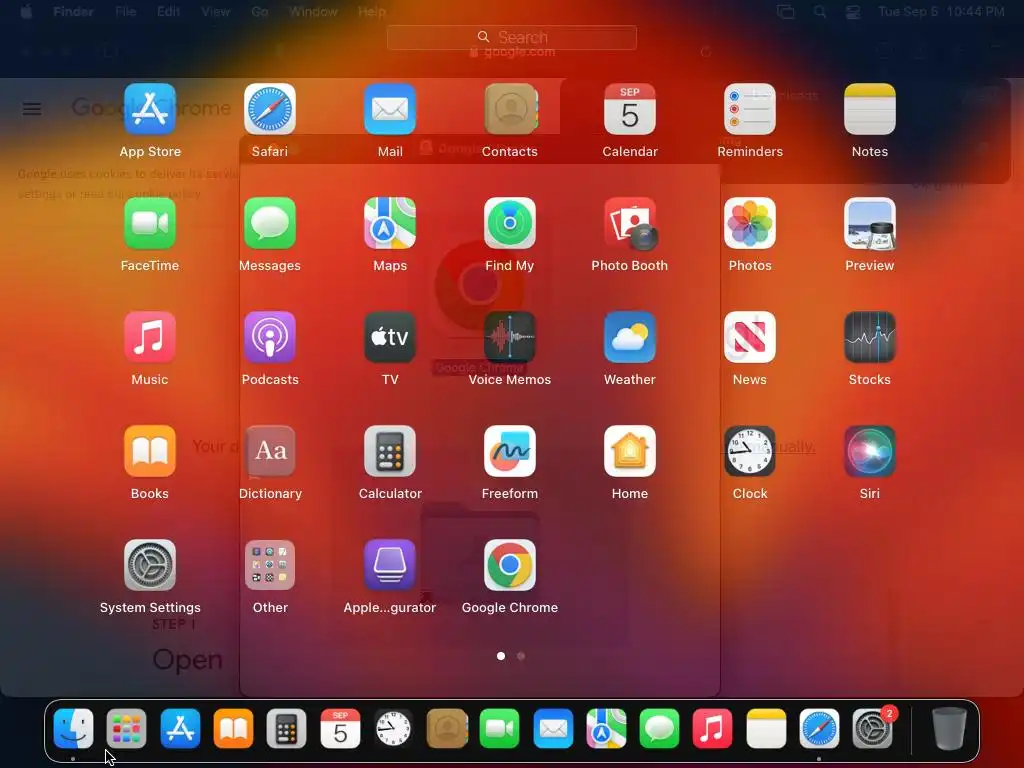Open FaceTime from the Dock
Screen dimensions: 1024x768
tap(500, 728)
